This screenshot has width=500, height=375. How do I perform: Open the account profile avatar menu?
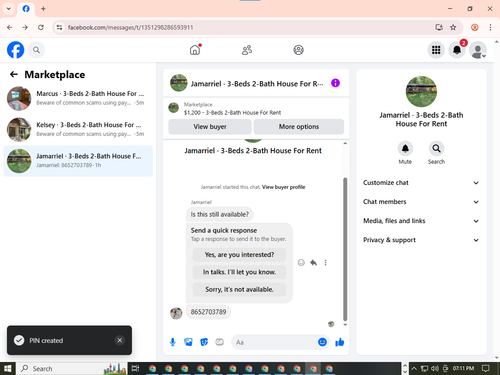pos(478,50)
